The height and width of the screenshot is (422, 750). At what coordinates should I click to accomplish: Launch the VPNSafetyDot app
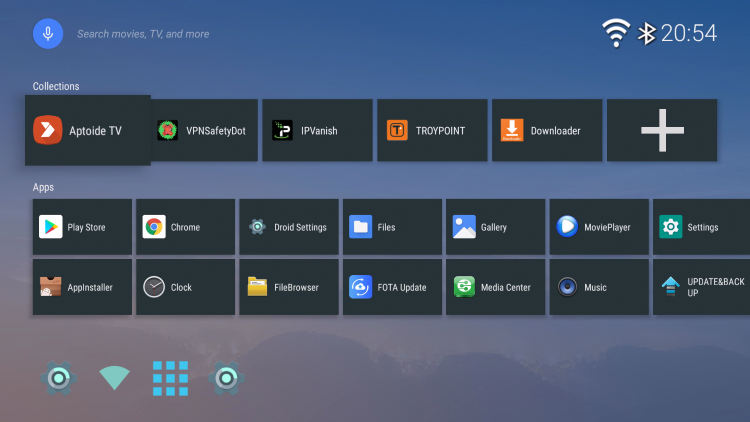[206, 130]
